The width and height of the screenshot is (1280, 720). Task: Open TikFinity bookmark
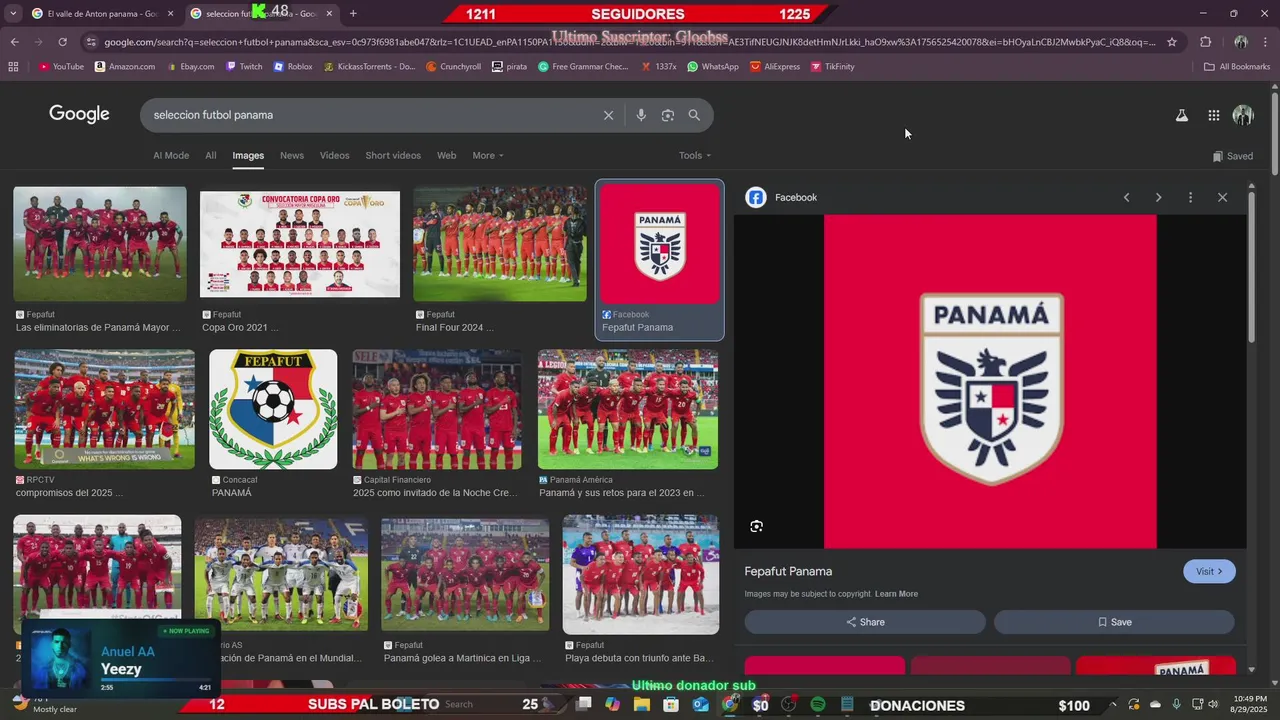(x=833, y=67)
